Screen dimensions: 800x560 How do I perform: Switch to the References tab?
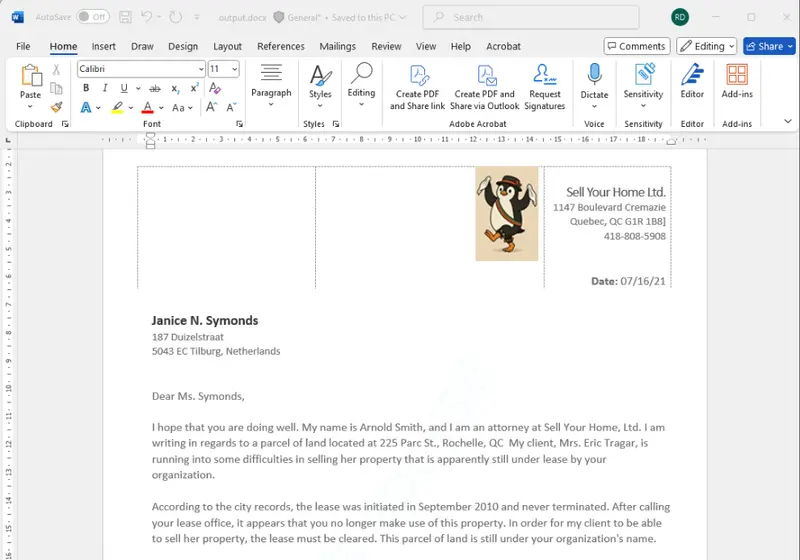coord(281,46)
